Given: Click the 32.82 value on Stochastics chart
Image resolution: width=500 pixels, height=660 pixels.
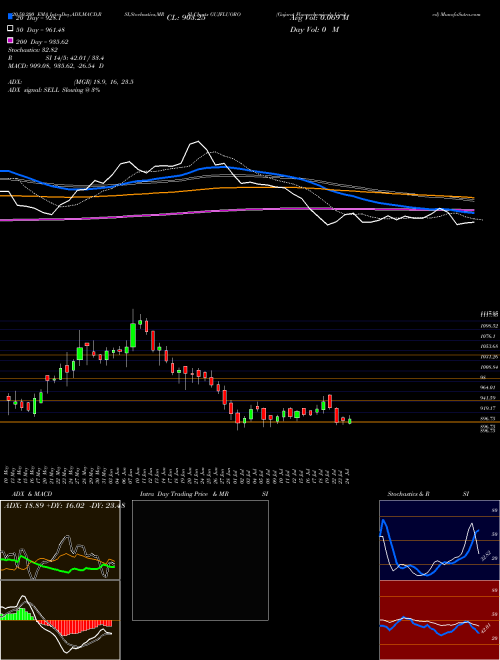Looking at the screenshot, I should [x=485, y=556].
